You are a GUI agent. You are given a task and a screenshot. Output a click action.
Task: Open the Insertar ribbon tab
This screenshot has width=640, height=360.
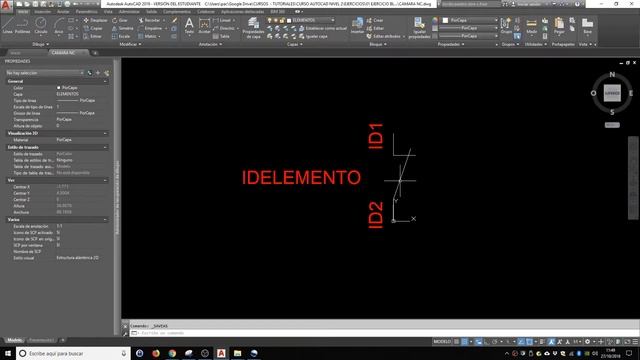(x=42, y=12)
